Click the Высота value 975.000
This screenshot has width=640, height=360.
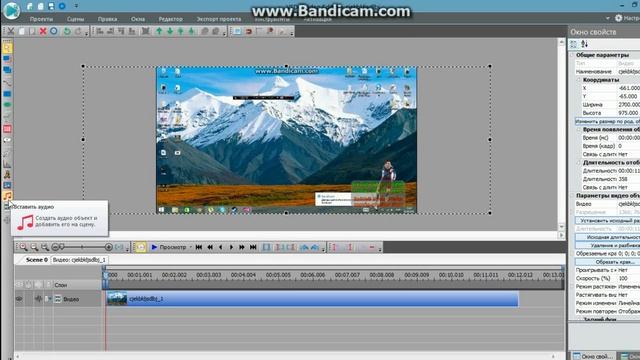(x=628, y=113)
